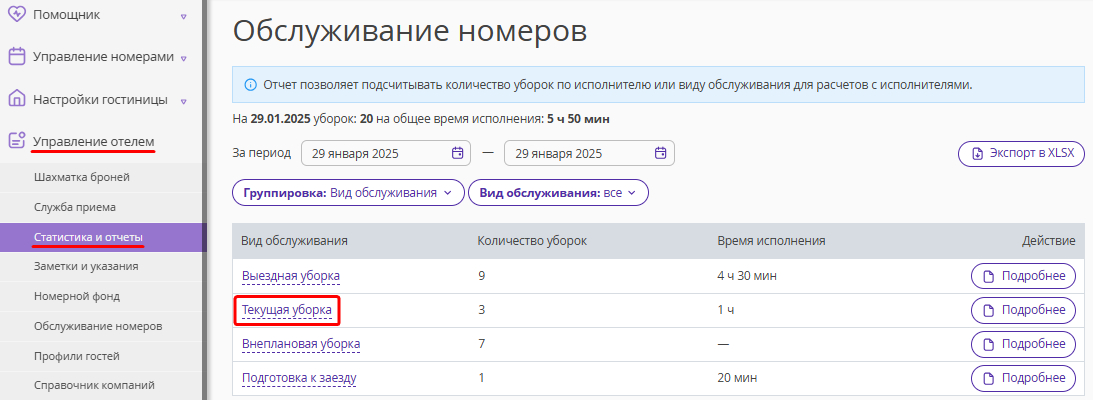Open Справочник компаний
1093x400 pixels.
(x=94, y=385)
